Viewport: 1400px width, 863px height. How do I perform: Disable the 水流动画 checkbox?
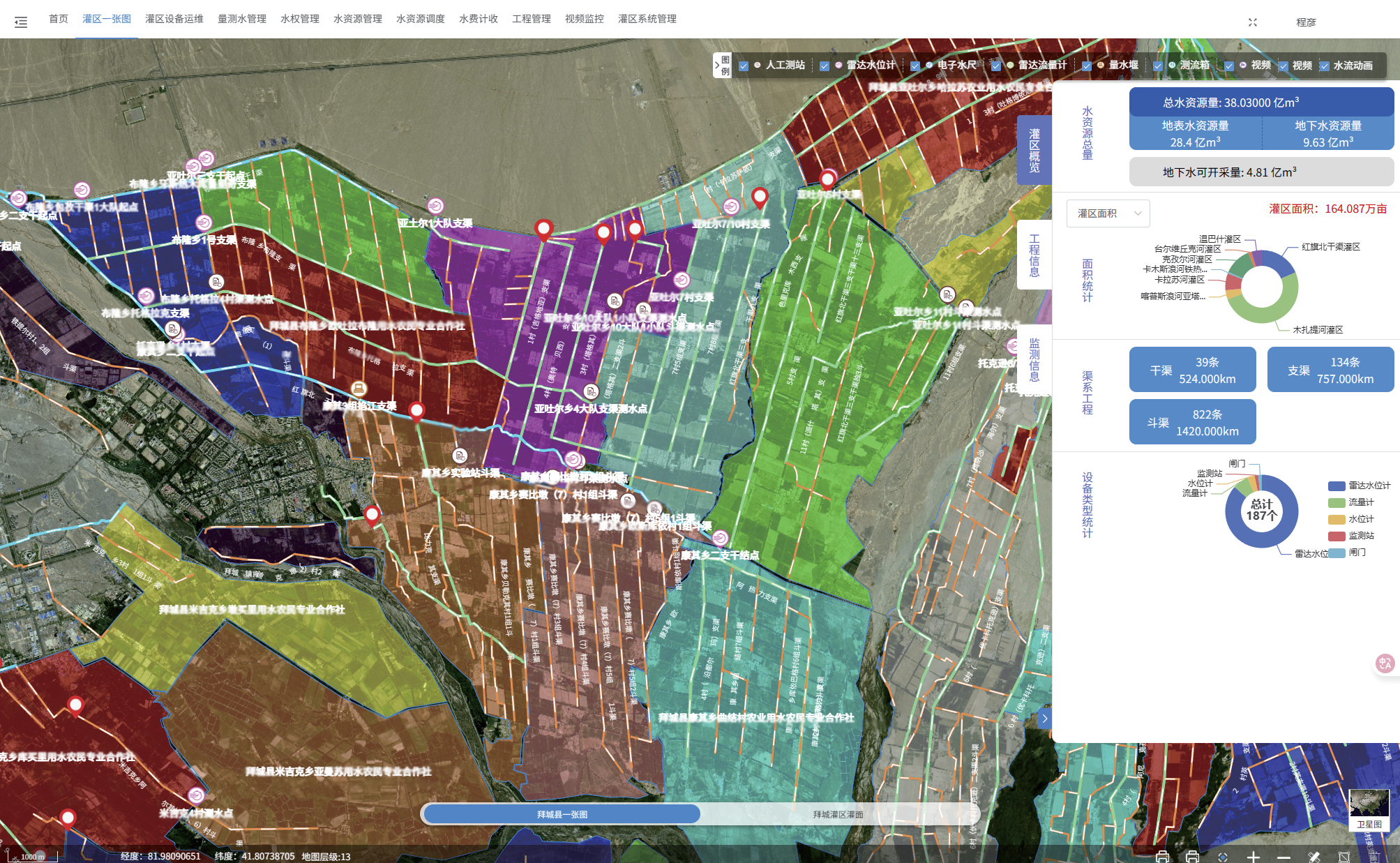[1324, 66]
